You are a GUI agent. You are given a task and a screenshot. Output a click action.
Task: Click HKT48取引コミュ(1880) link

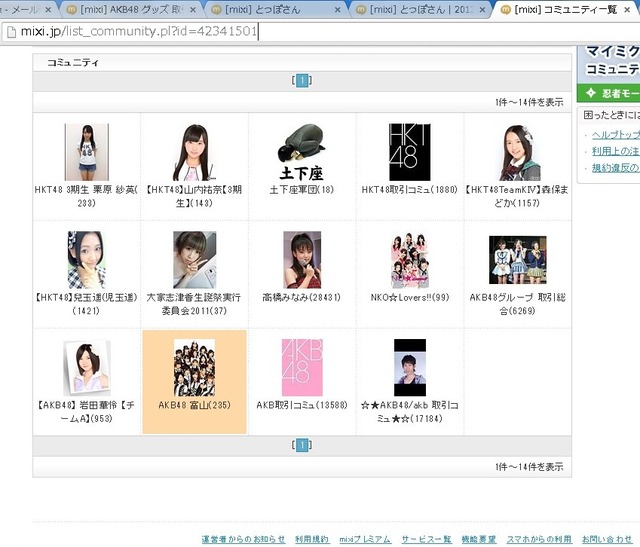tap(409, 190)
